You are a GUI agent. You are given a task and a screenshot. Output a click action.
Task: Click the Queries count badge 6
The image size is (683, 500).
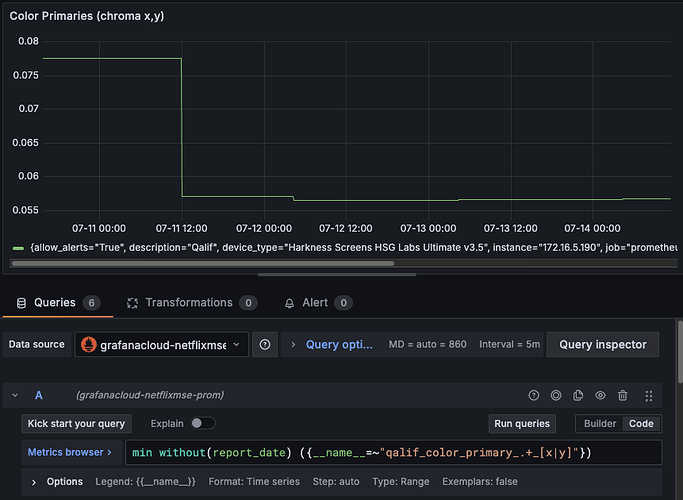(91, 303)
